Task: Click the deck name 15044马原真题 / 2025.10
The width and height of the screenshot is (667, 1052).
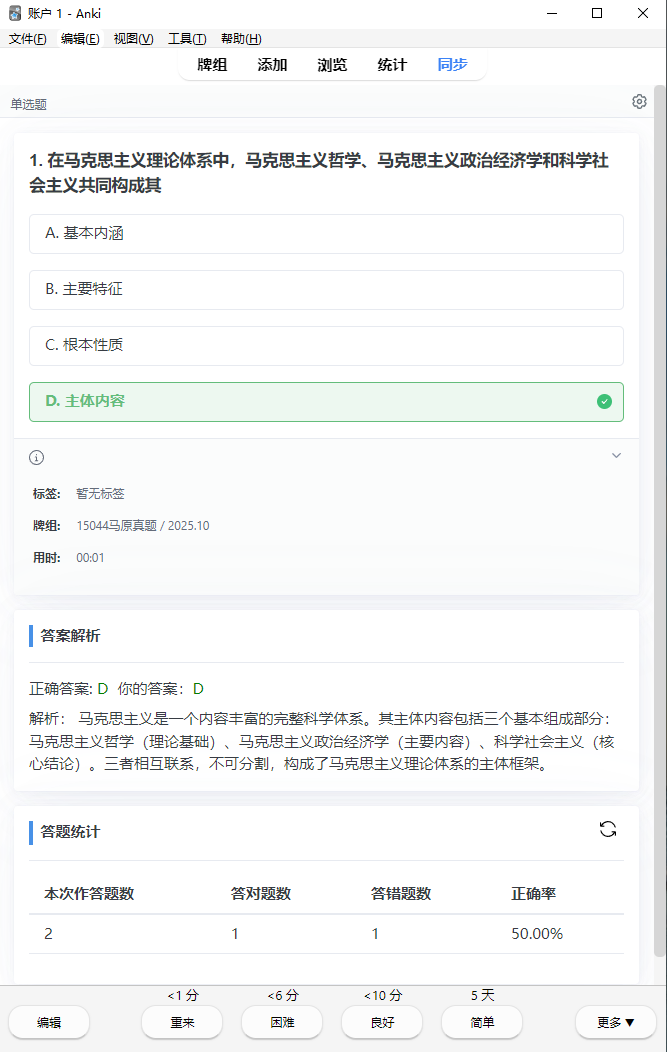Action: [x=143, y=526]
